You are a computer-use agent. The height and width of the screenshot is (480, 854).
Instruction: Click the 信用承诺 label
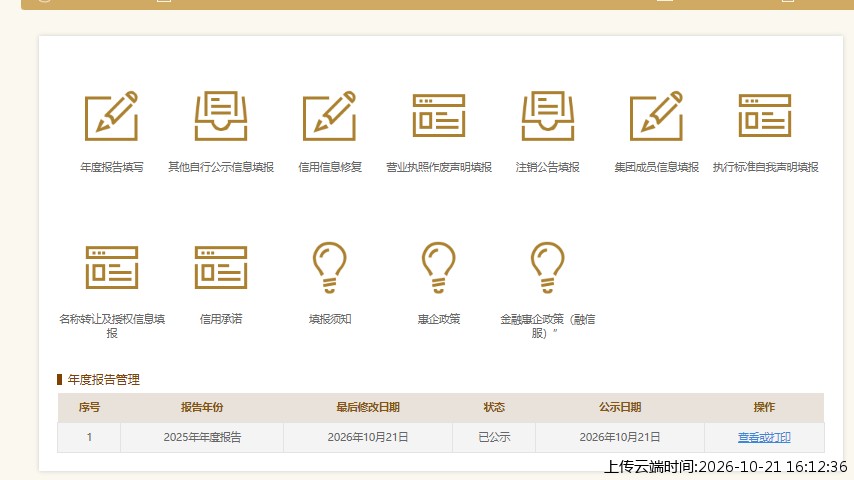(221, 319)
